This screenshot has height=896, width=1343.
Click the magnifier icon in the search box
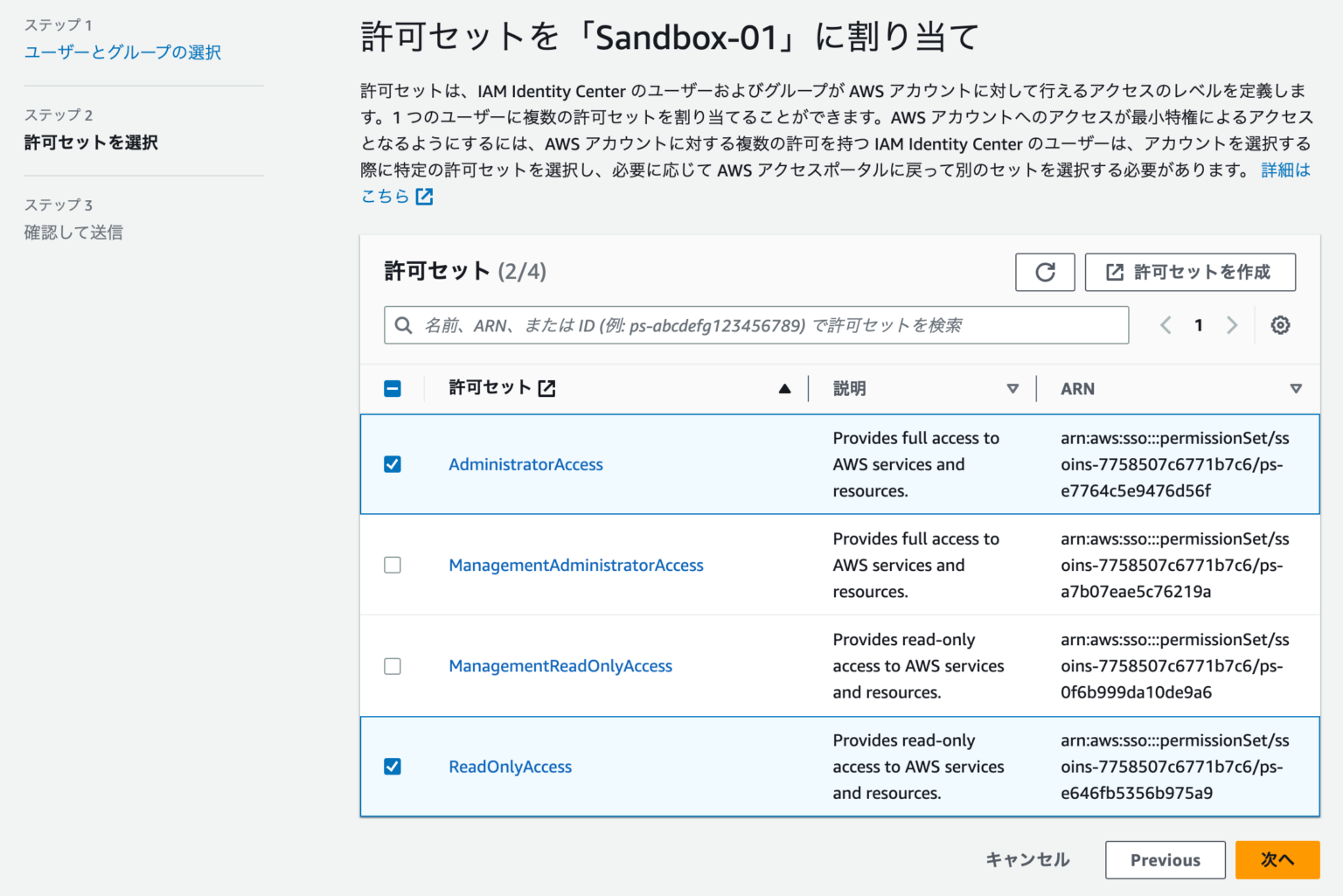click(x=403, y=325)
